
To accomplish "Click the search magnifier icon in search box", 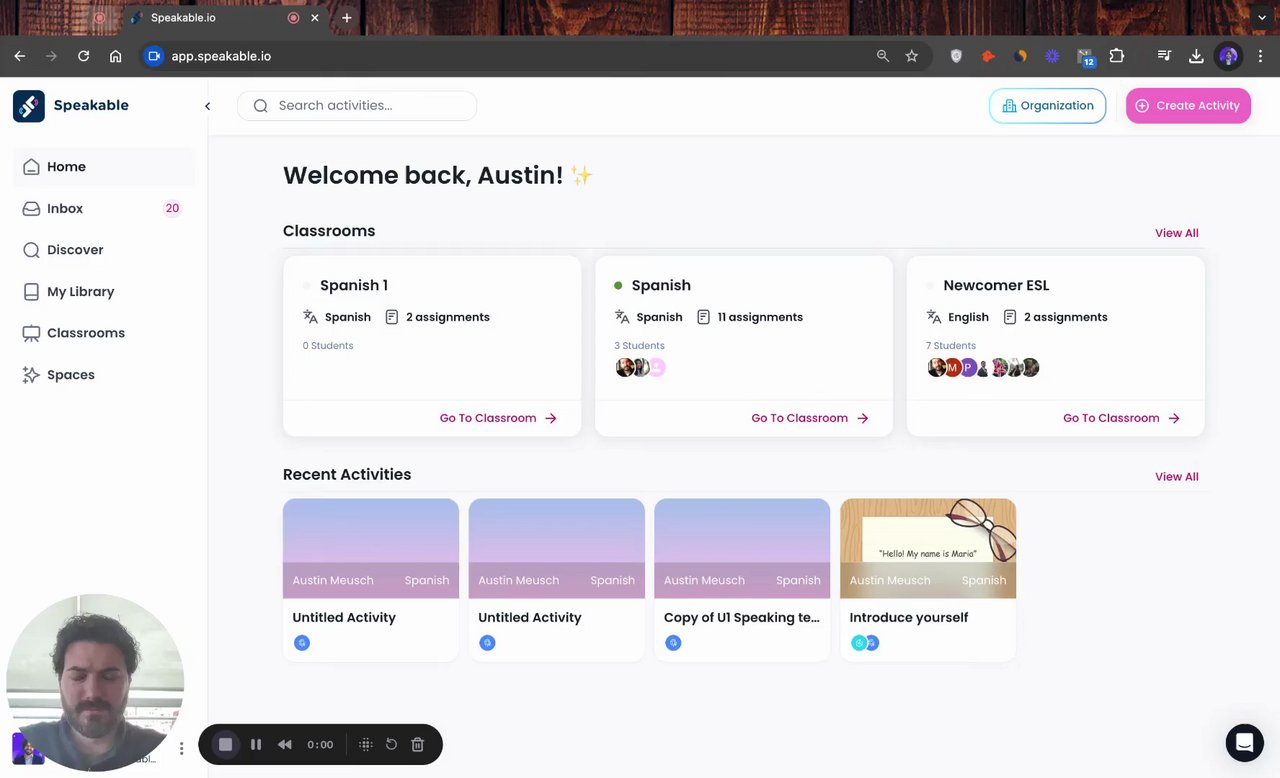I will pyautogui.click(x=261, y=106).
